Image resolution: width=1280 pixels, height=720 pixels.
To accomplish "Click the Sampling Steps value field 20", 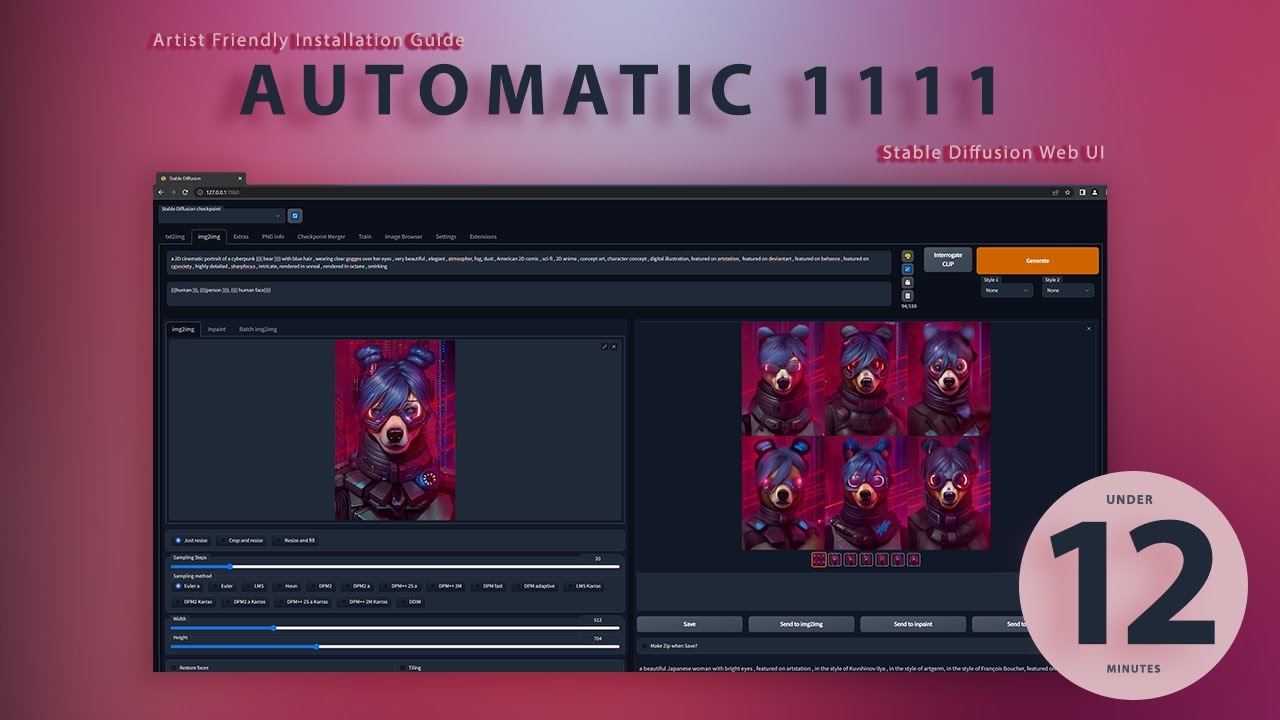I will pos(599,559).
